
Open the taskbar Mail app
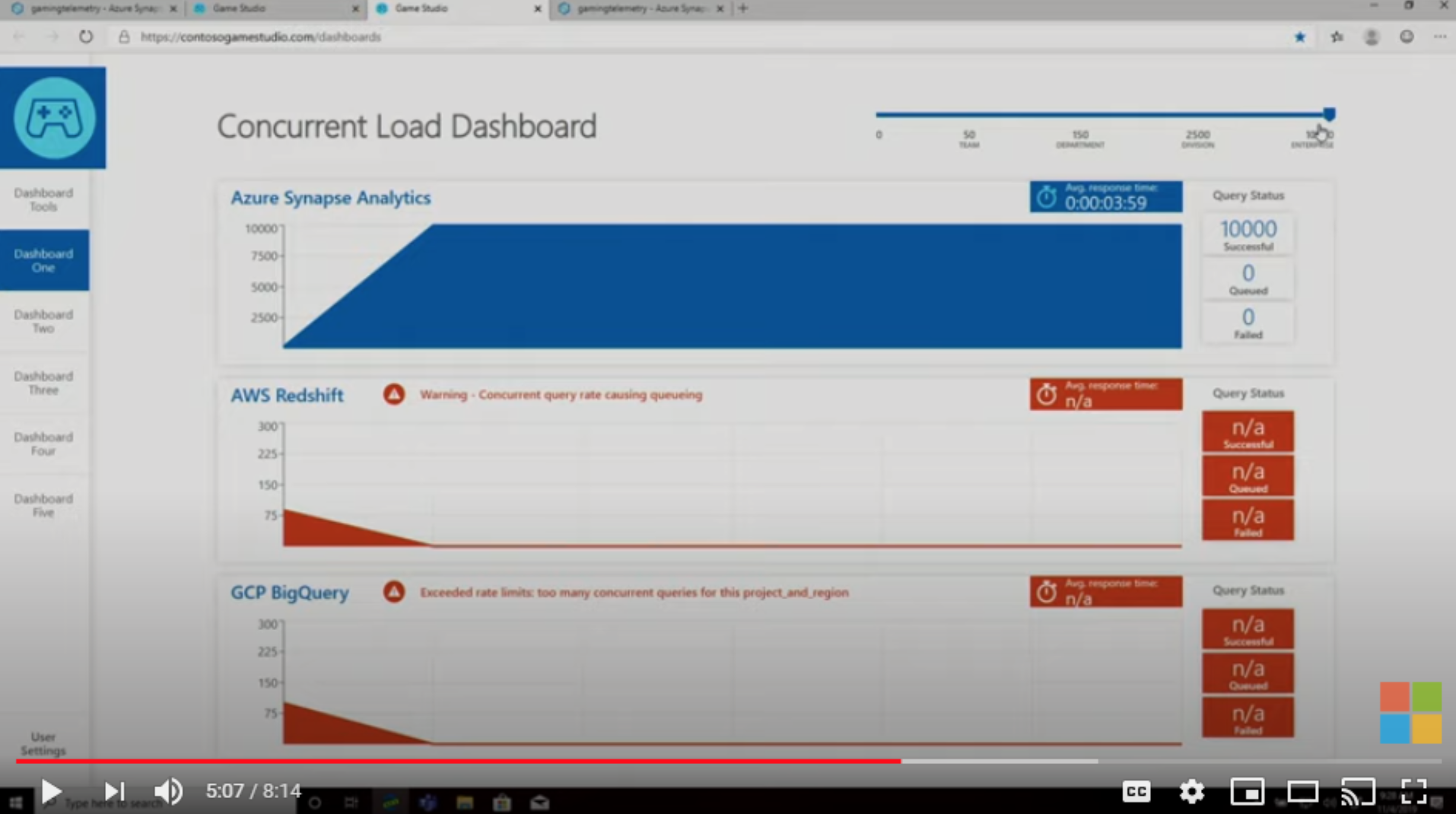click(x=539, y=803)
